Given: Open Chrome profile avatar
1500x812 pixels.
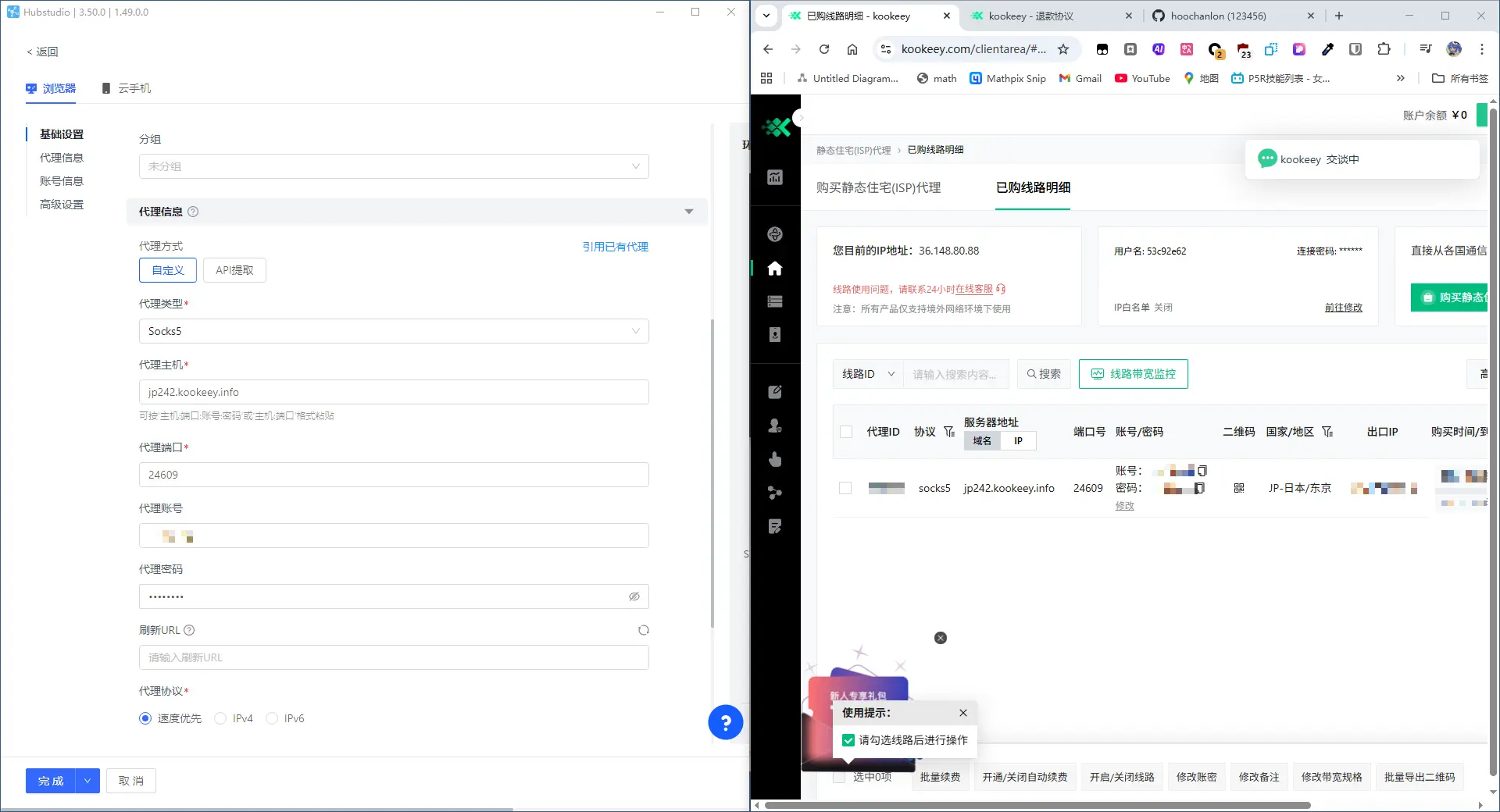Looking at the screenshot, I should tap(1454, 49).
